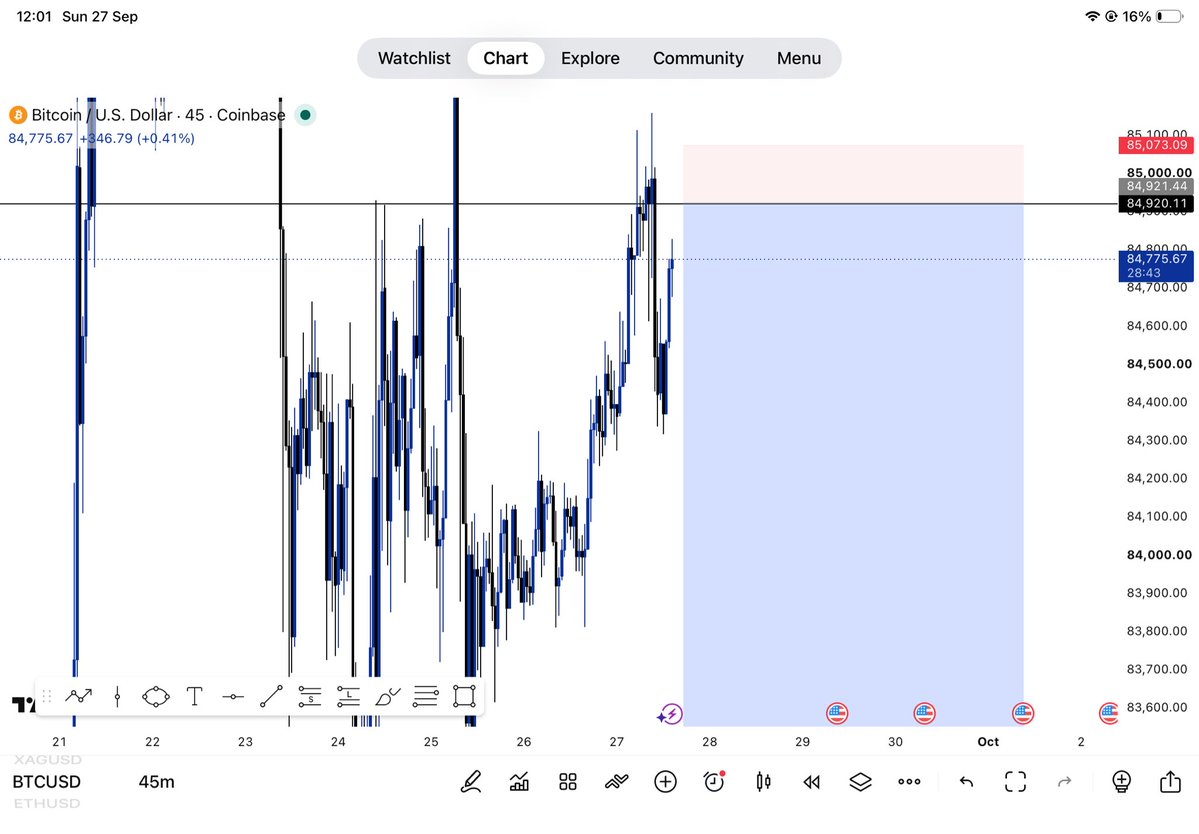Open the Indicators panel

point(519,781)
